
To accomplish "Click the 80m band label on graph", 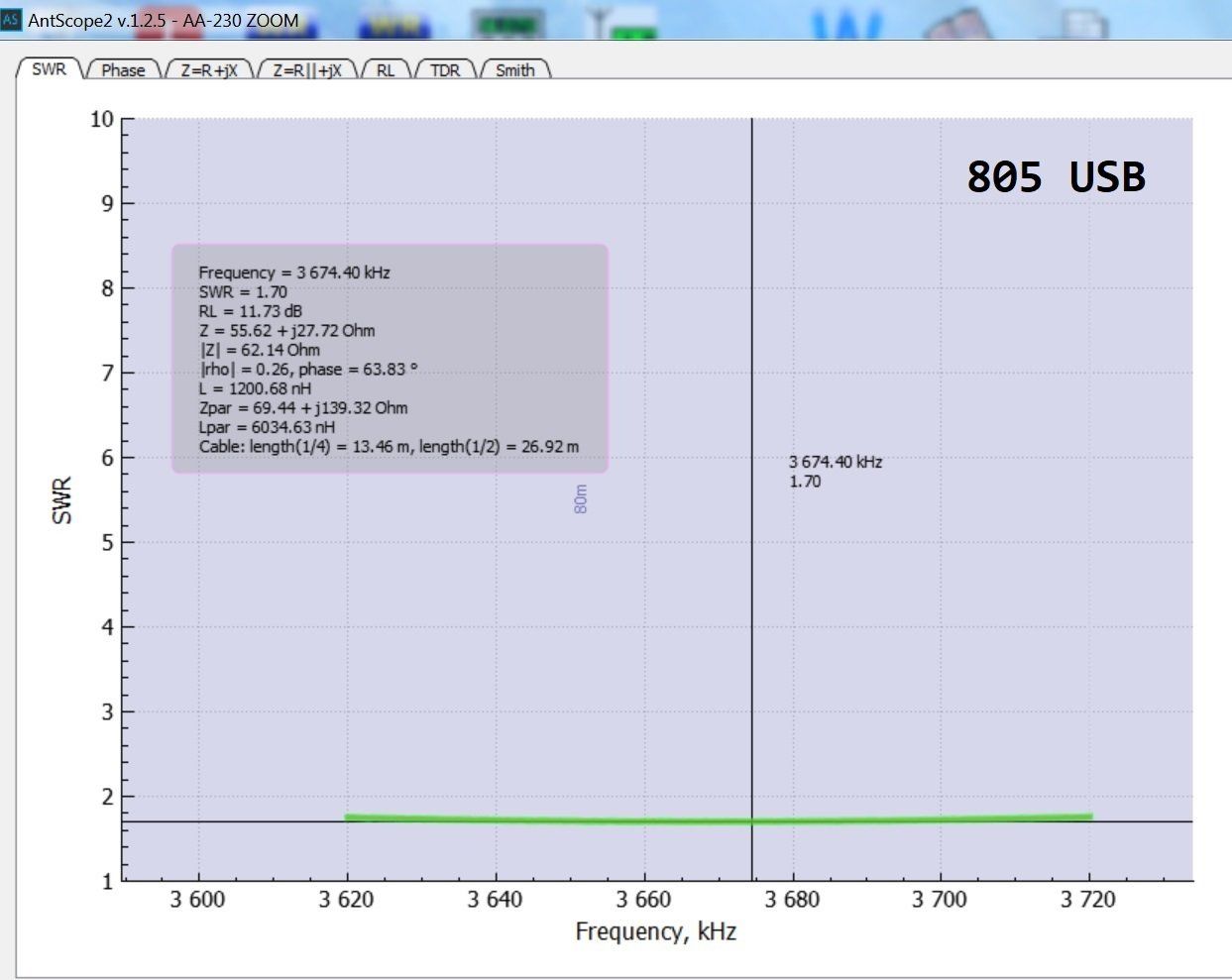I will [581, 498].
